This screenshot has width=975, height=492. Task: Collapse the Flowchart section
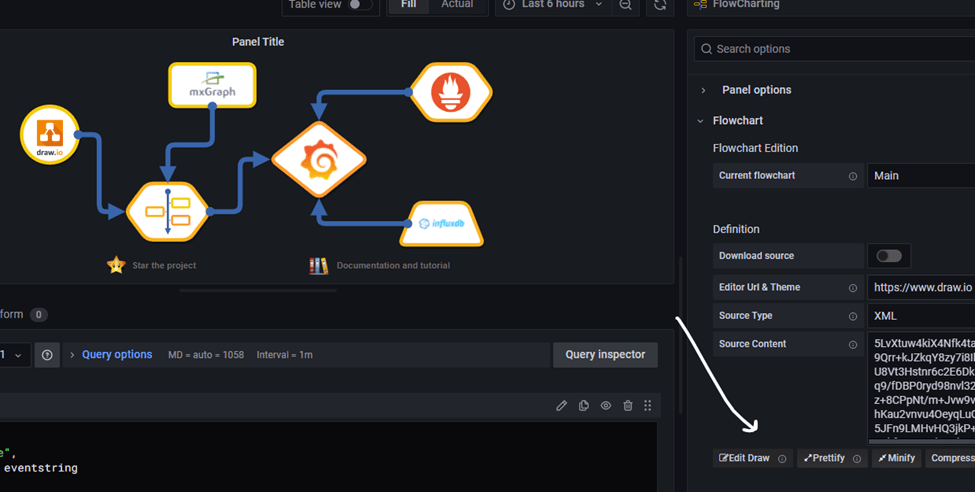737,120
